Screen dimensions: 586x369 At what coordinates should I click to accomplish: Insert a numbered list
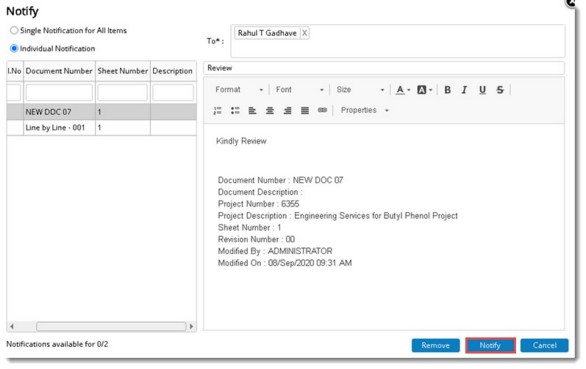pos(218,110)
